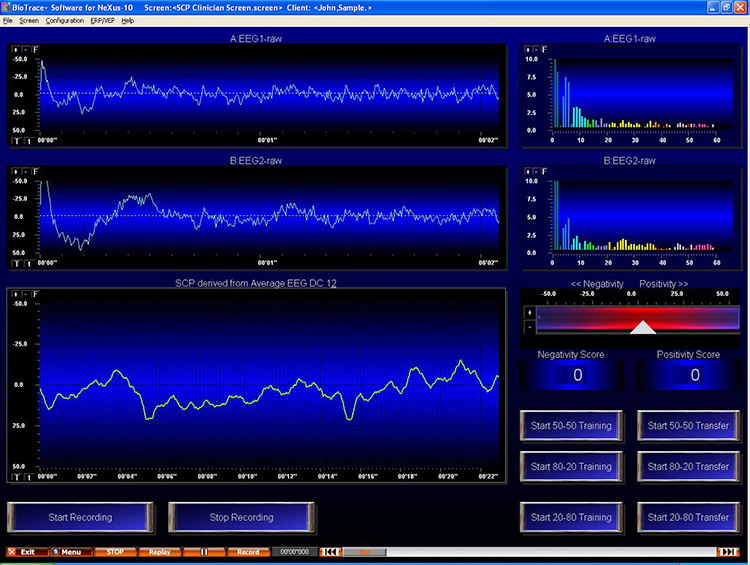The width and height of the screenshot is (750, 565).
Task: Pause playback in the bottom toolbar
Action: tap(204, 552)
